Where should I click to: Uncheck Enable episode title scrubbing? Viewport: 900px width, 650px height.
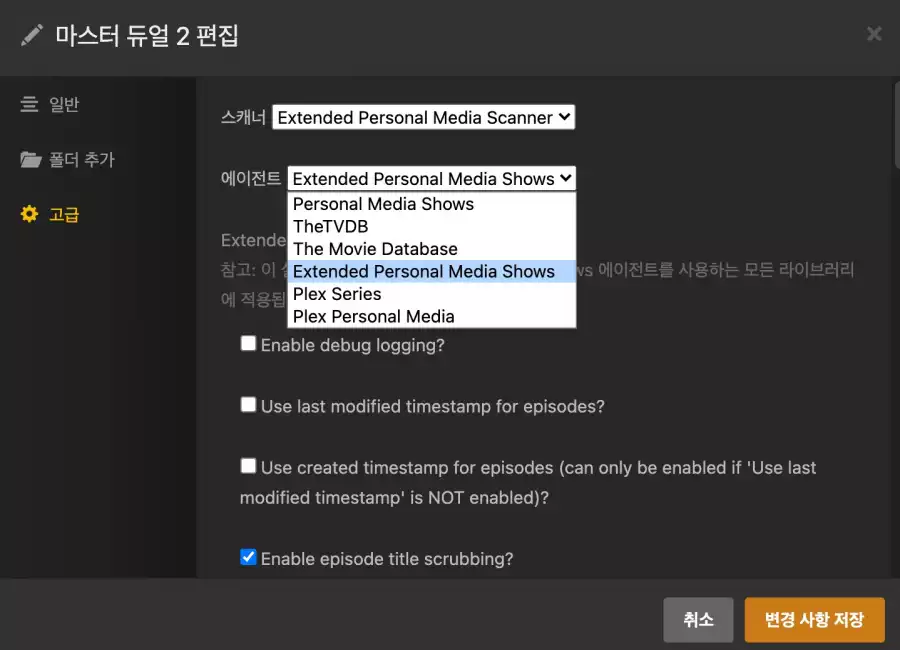tap(248, 557)
